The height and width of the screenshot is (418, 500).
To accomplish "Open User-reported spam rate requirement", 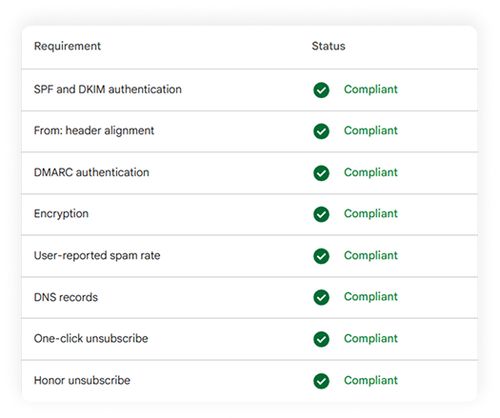I will pyautogui.click(x=97, y=256).
